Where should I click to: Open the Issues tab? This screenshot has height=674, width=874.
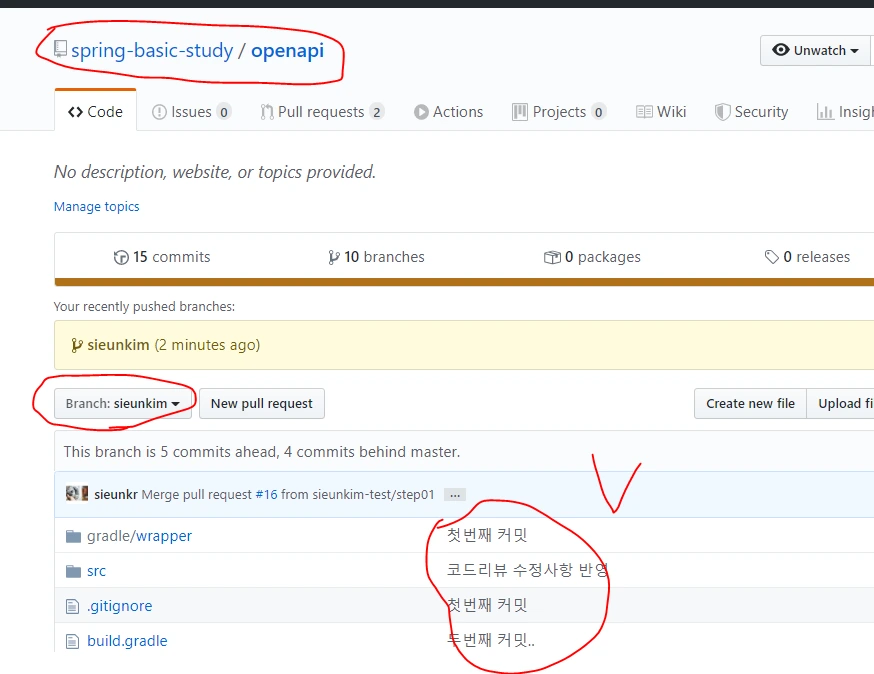[192, 112]
